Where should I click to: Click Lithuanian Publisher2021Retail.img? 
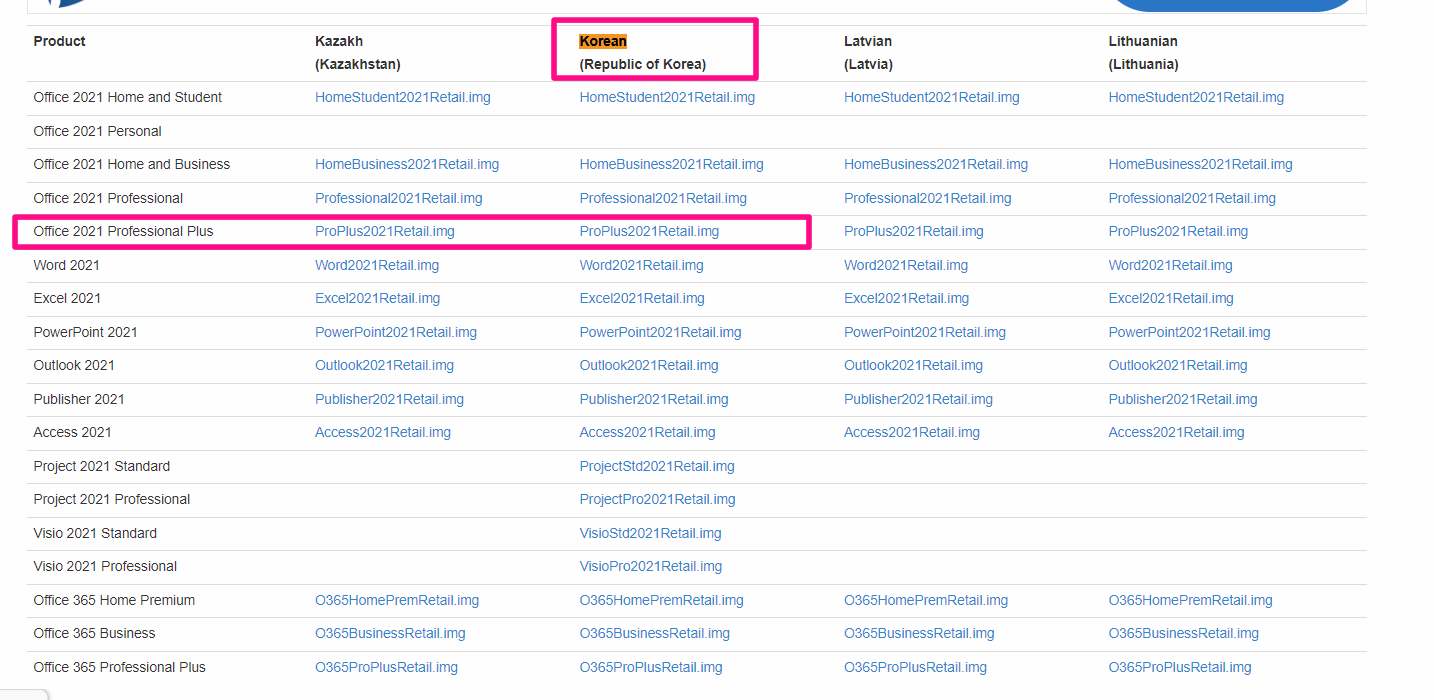point(1183,399)
